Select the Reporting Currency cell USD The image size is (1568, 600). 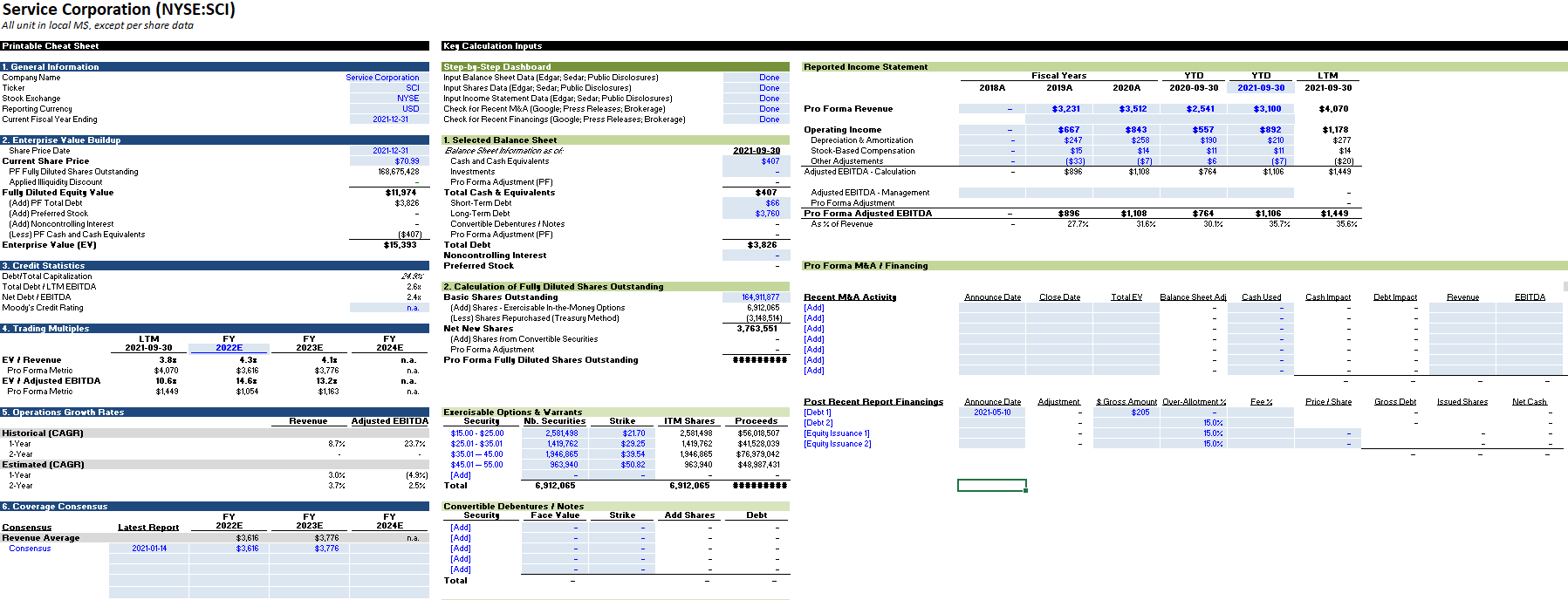click(389, 109)
